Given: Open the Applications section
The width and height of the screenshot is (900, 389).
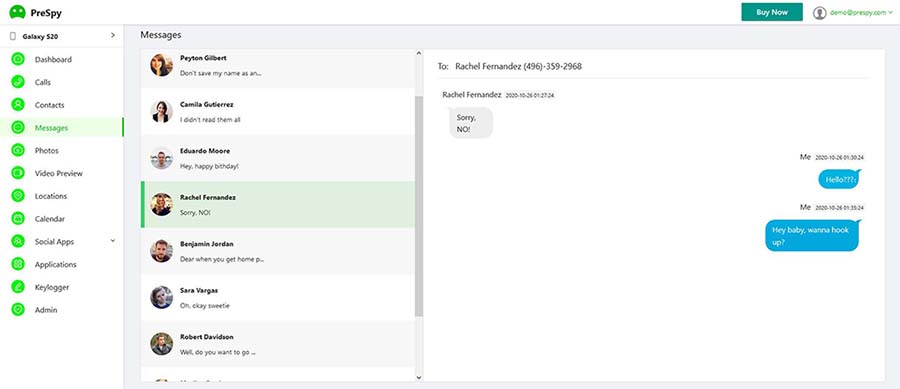Looking at the screenshot, I should [55, 264].
